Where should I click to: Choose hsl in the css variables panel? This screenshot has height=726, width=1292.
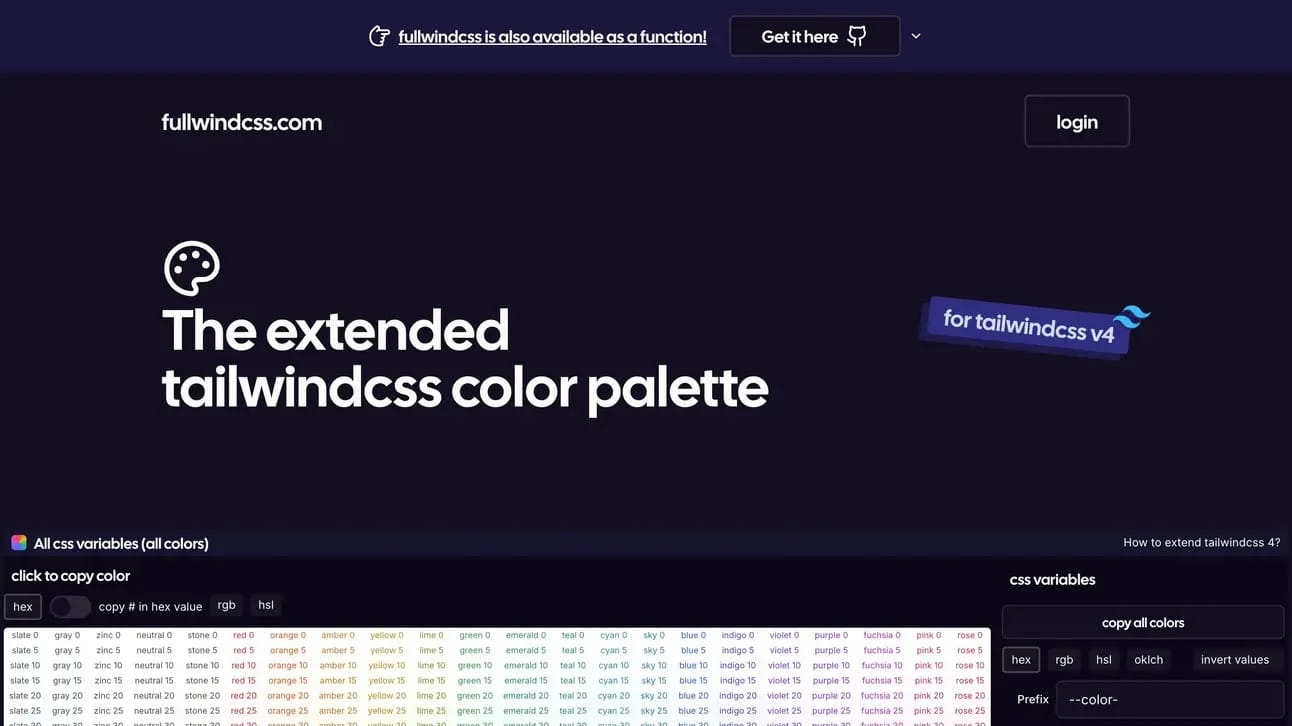[x=1104, y=660]
